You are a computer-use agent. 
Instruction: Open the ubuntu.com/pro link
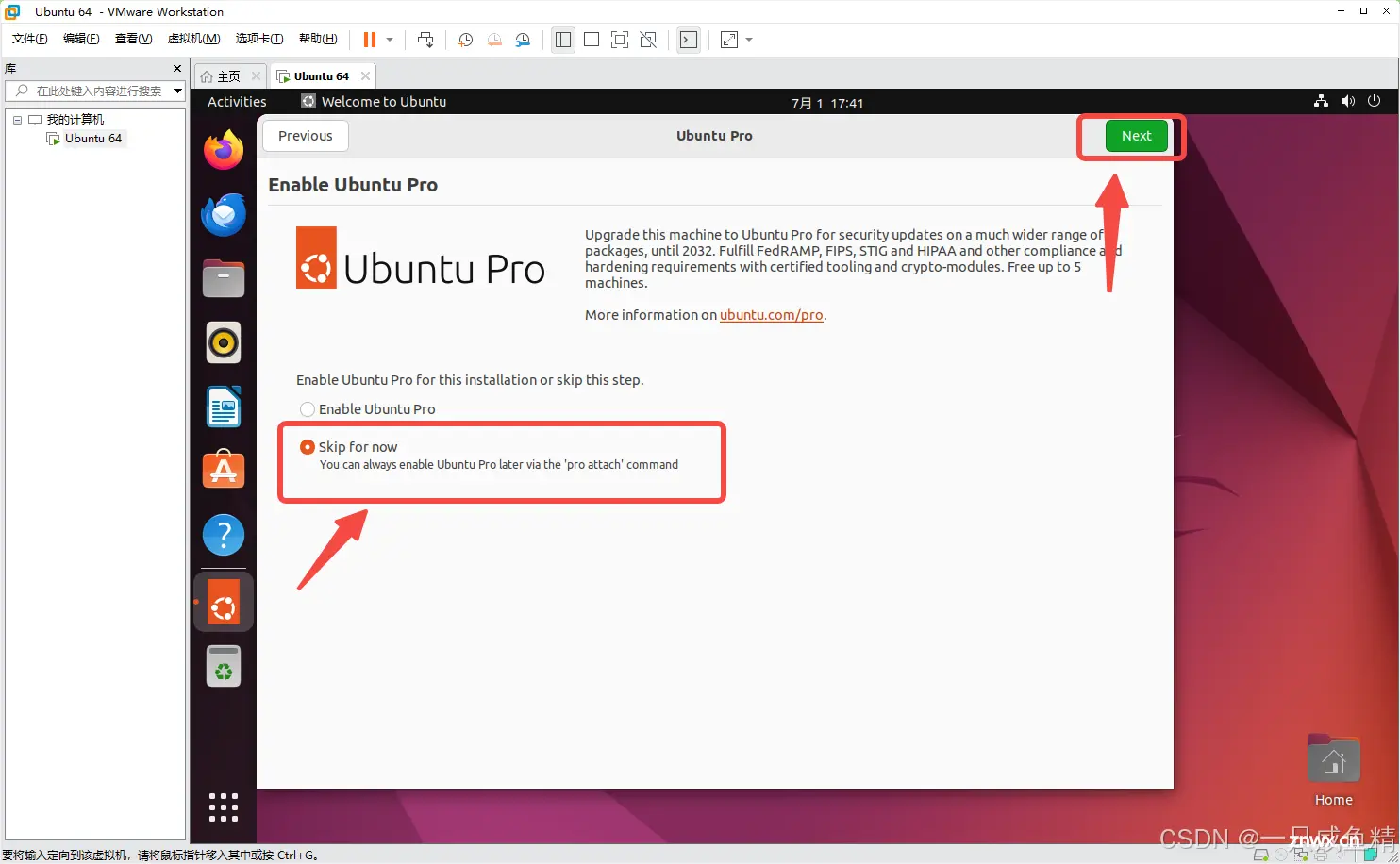click(772, 315)
